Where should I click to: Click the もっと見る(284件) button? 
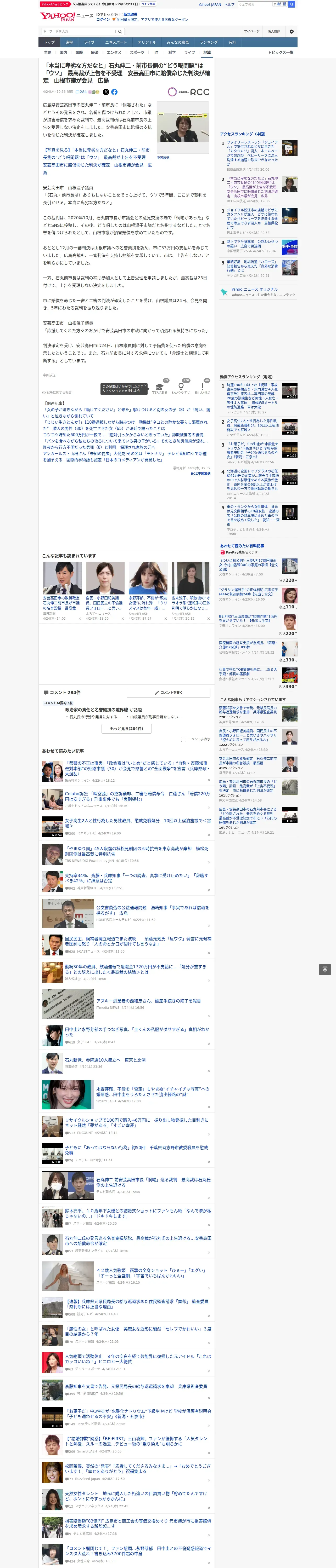click(x=127, y=729)
